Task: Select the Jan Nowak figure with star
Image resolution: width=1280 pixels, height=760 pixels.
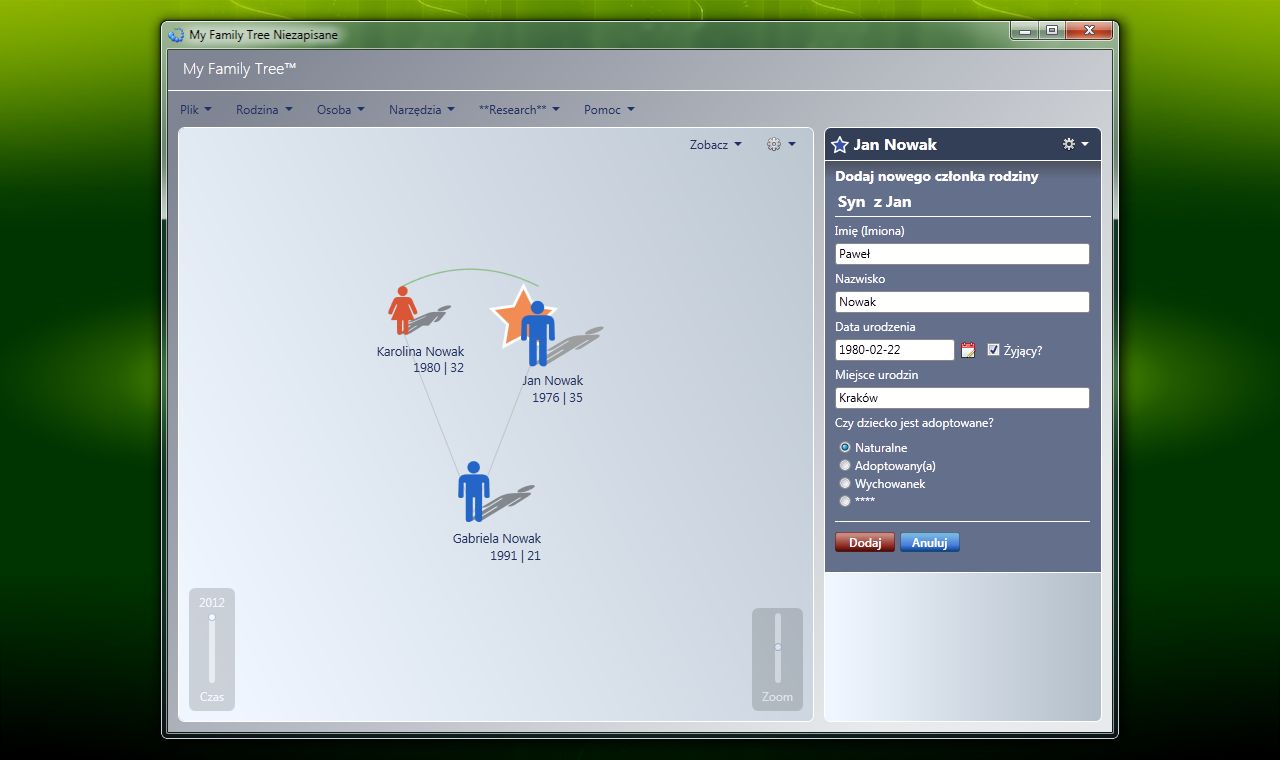Action: 537,332
